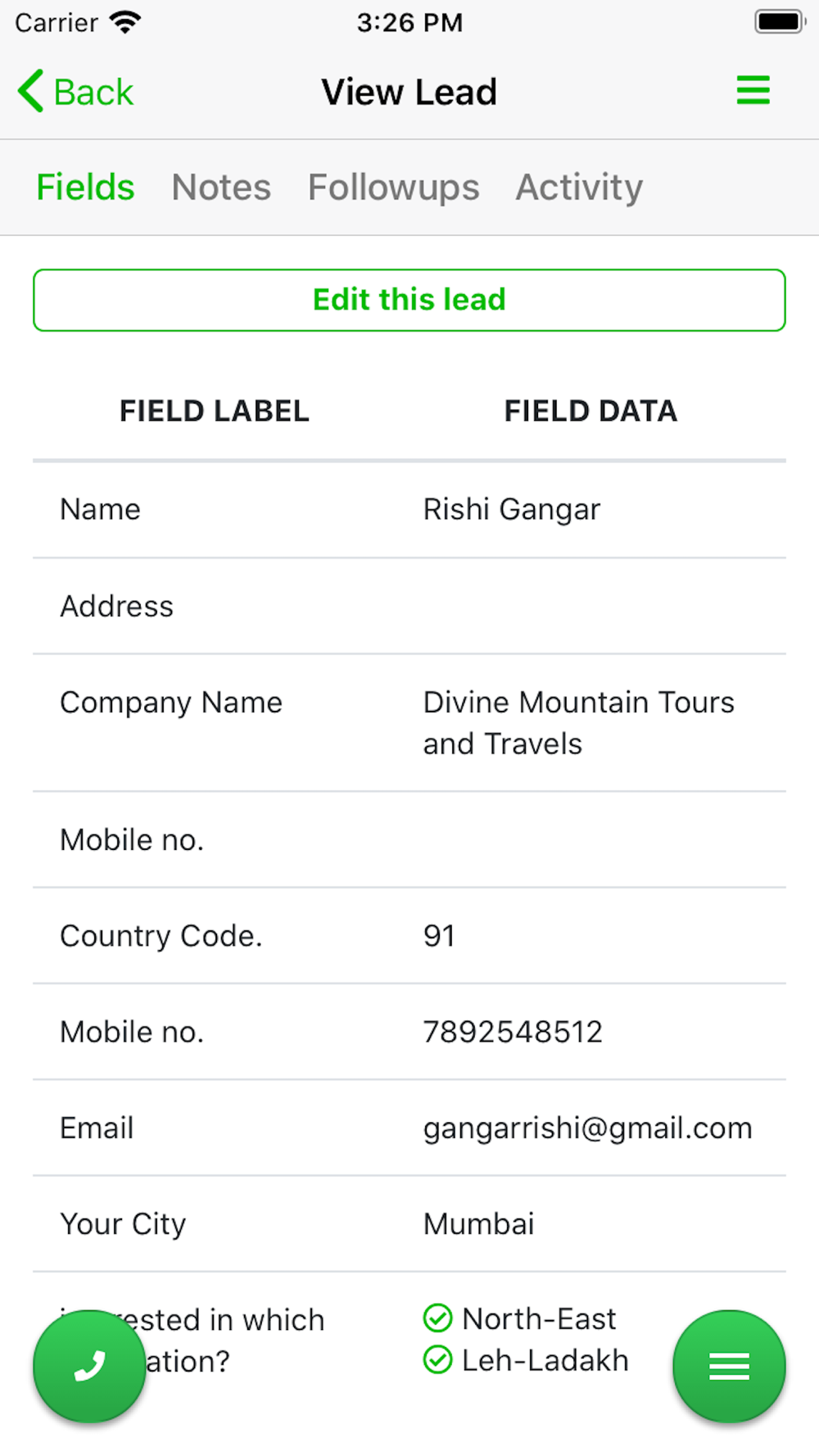The width and height of the screenshot is (819, 1456).
Task: Select the Fields tab
Action: pyautogui.click(x=85, y=188)
